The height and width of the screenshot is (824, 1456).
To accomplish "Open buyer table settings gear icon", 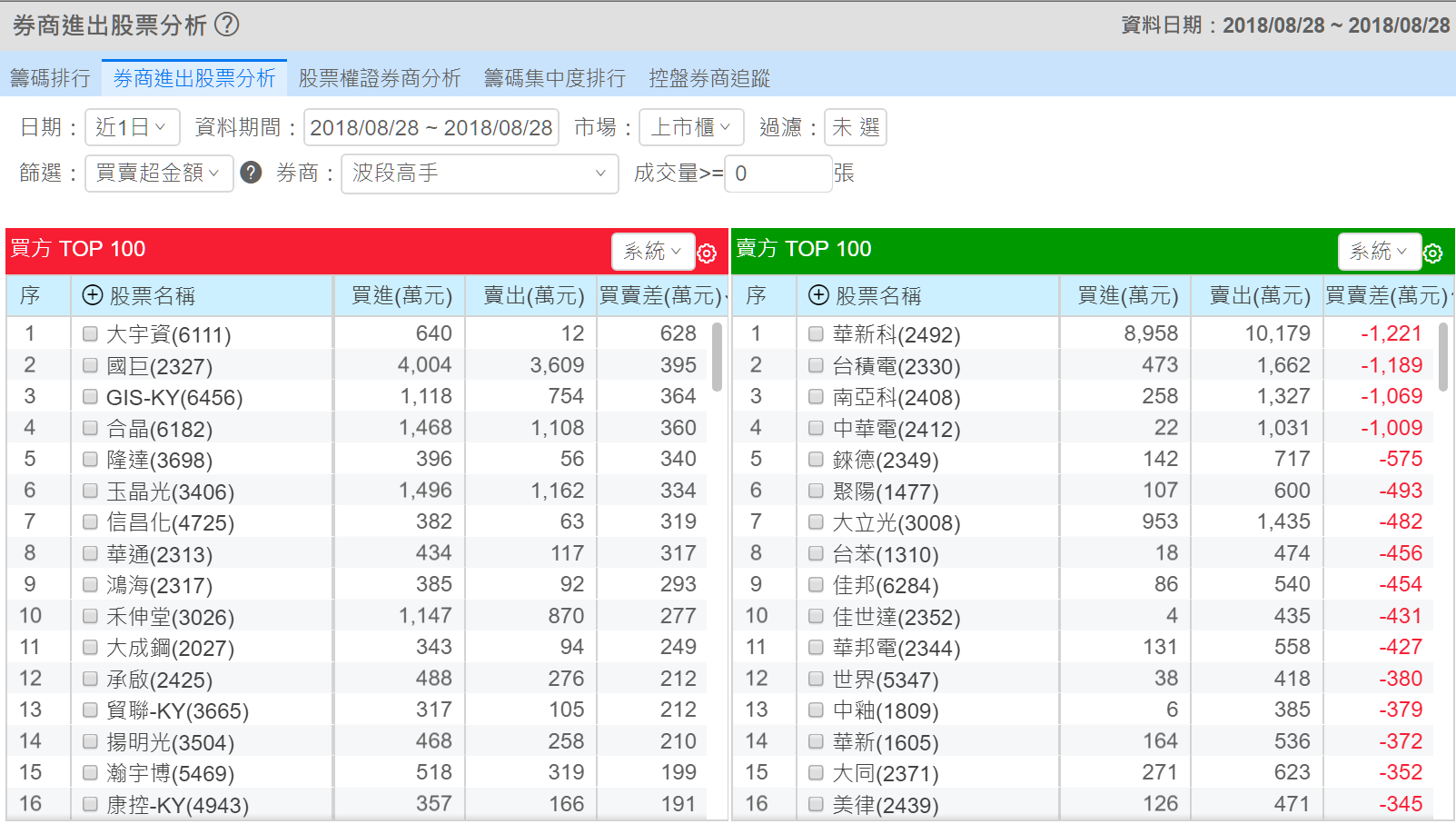I will pos(707,253).
